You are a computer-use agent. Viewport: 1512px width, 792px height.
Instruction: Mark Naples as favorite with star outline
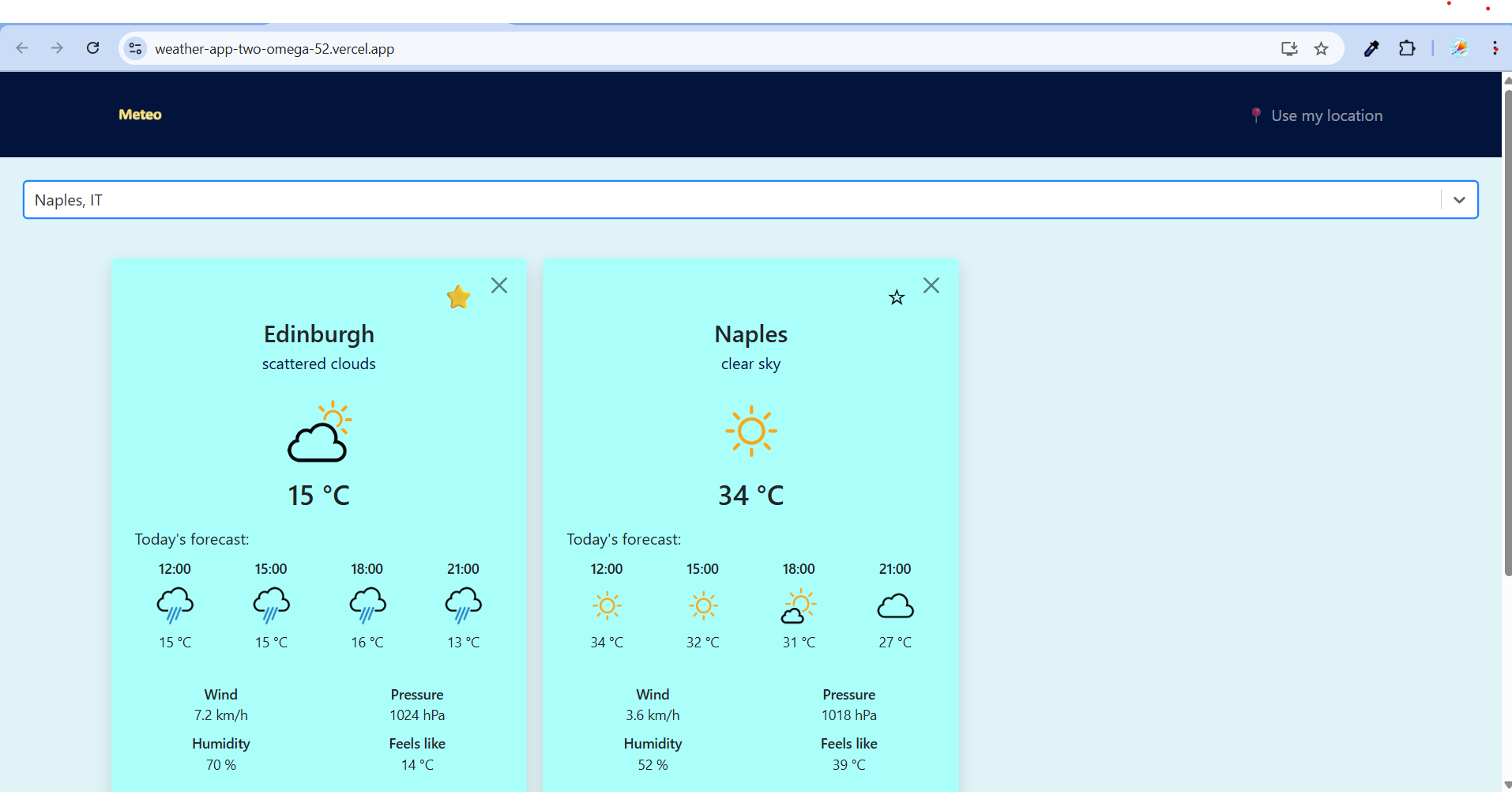[897, 297]
